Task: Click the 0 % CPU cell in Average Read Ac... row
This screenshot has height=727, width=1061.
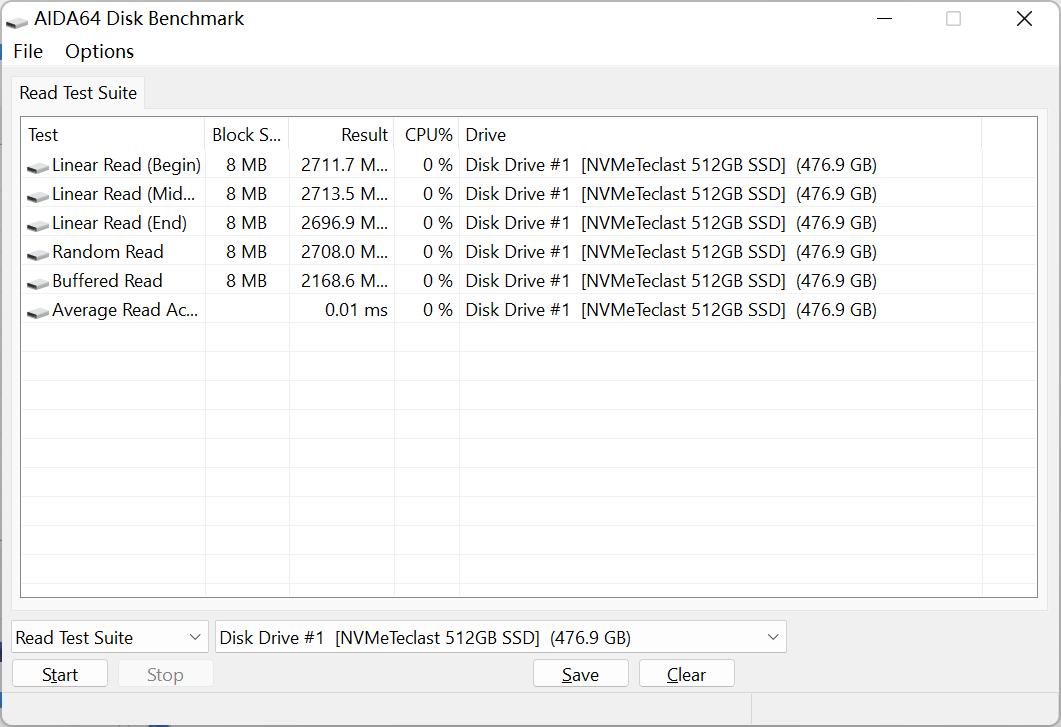Action: [x=438, y=310]
